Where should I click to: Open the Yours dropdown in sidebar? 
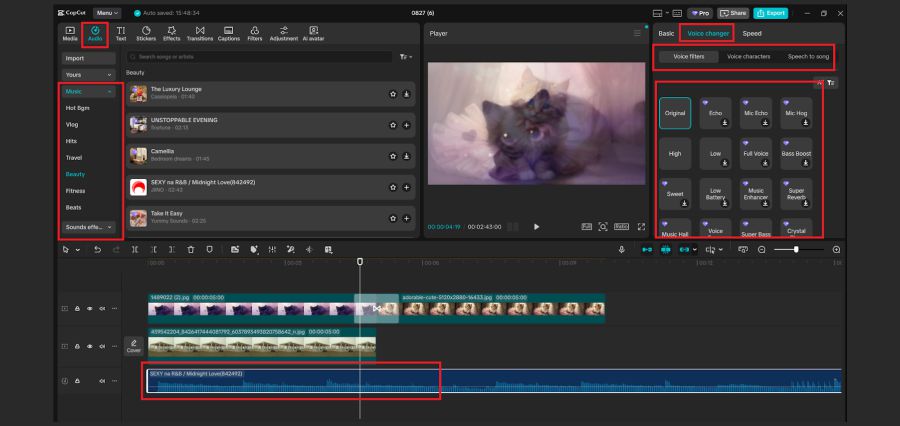click(x=88, y=75)
